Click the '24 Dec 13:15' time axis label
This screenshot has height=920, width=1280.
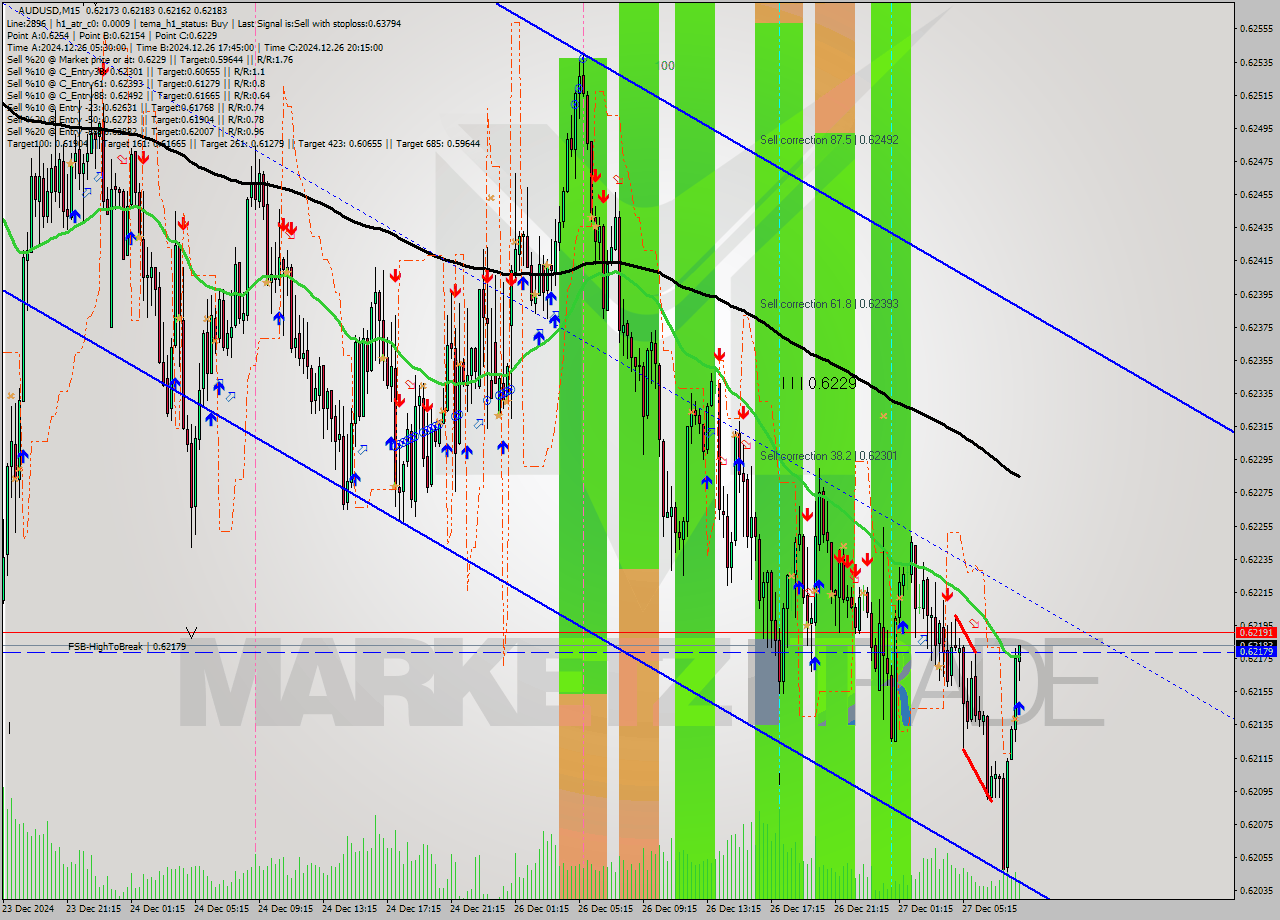pos(350,909)
